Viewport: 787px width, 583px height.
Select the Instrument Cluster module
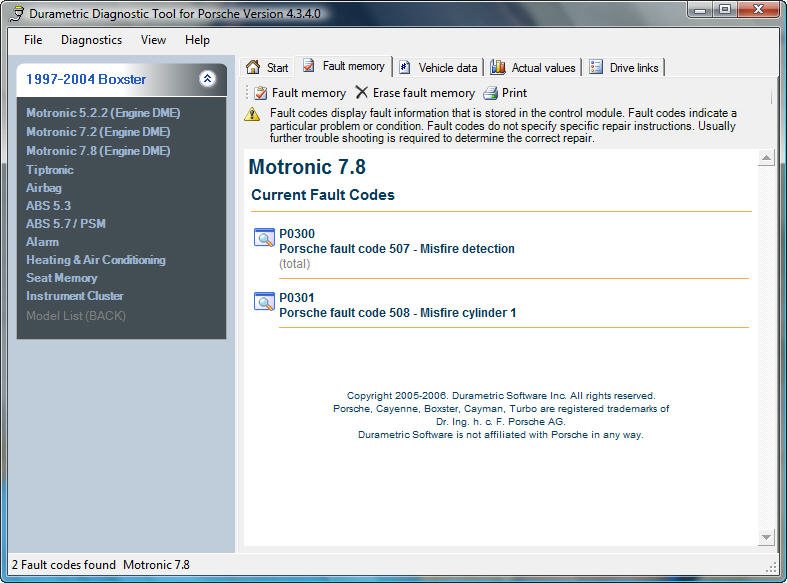74,296
